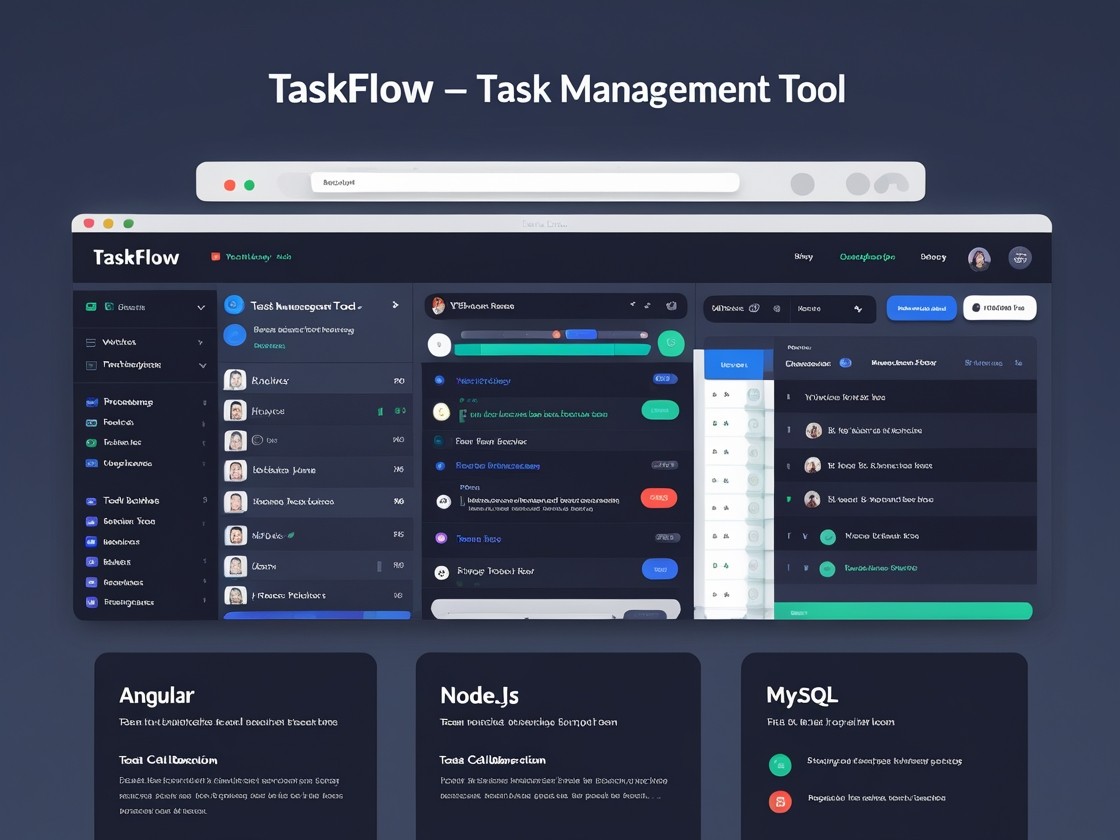
Task: Click the solid blue button in the right panel
Action: [x=921, y=308]
